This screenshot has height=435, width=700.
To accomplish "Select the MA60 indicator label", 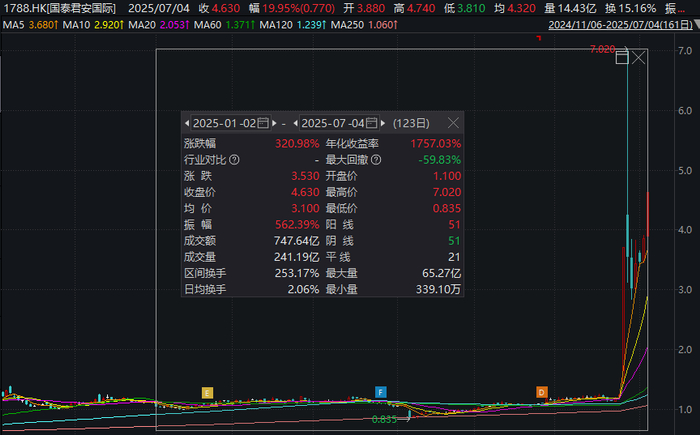I will pos(208,25).
